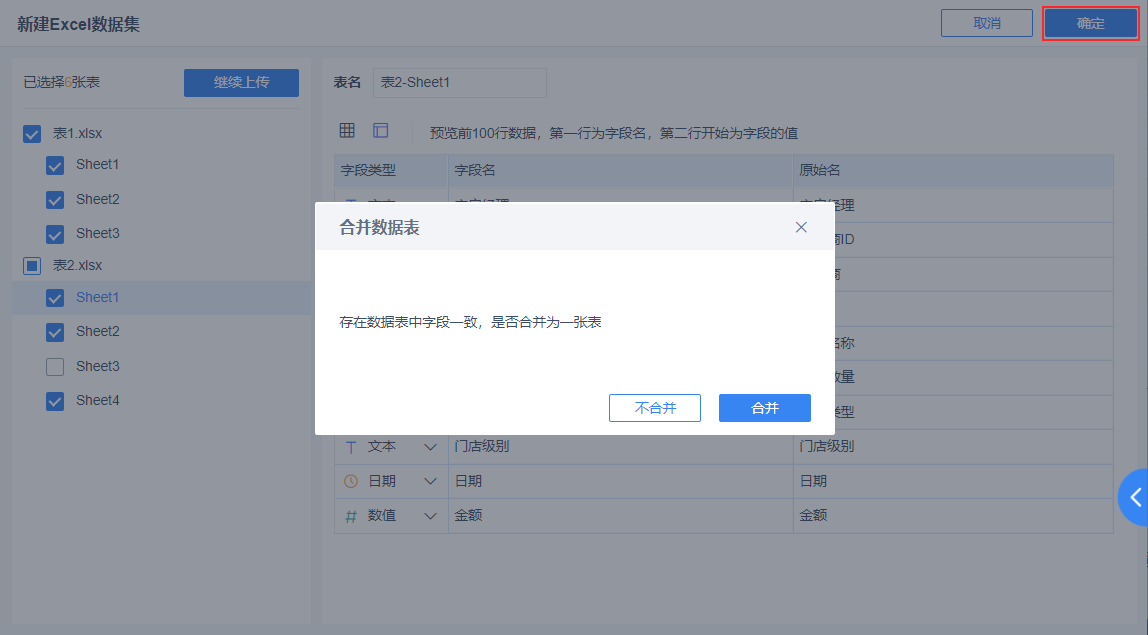Screen dimensions: 1148x635
Task: Check the Sheet3 checkbox under 表2.xlsx
Action: [55, 366]
